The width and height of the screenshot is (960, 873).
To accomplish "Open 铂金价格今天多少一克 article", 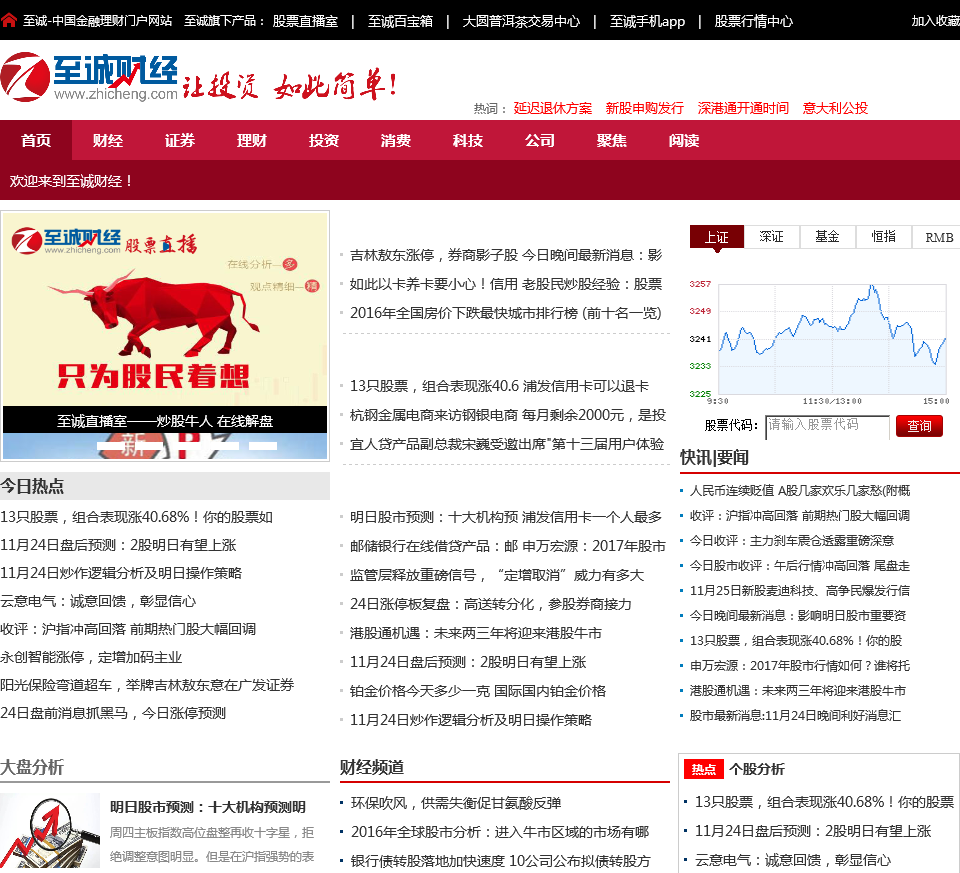I will click(x=478, y=691).
